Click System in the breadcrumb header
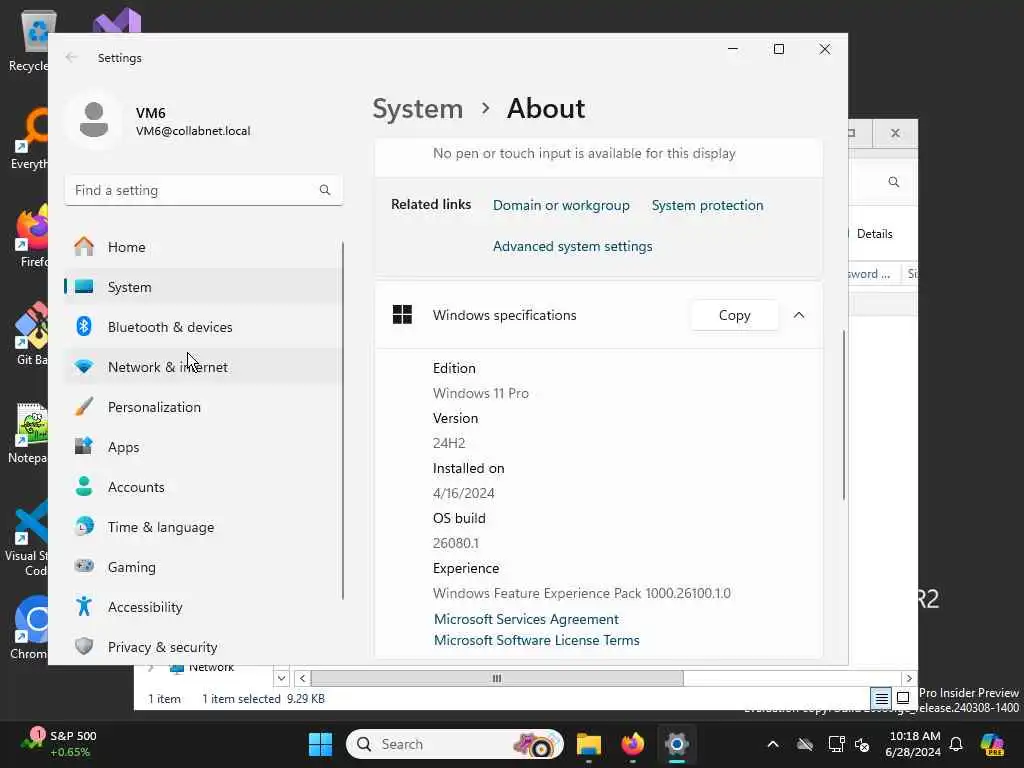 [417, 108]
